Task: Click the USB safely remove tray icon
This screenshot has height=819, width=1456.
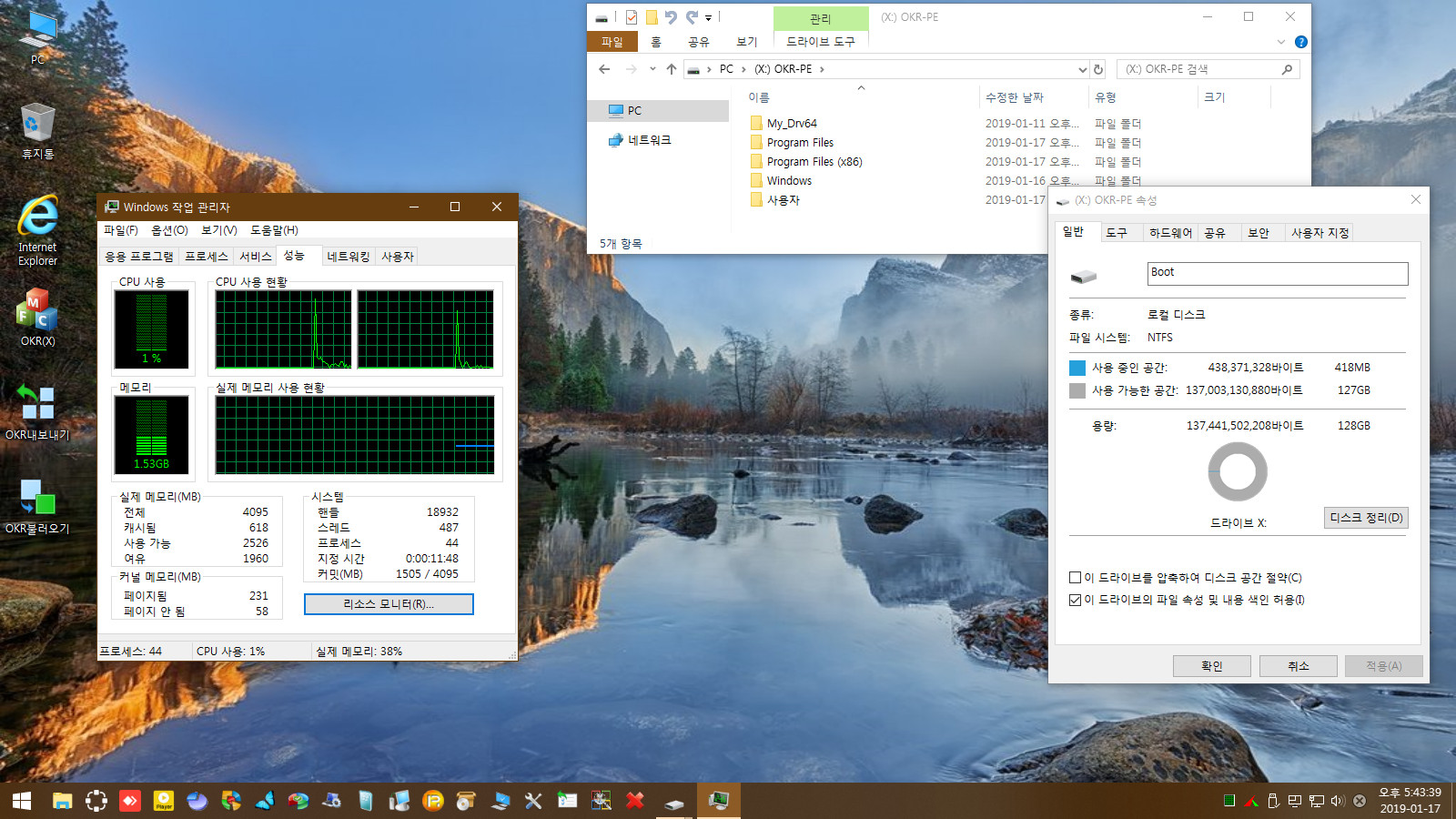Action: click(x=1273, y=801)
